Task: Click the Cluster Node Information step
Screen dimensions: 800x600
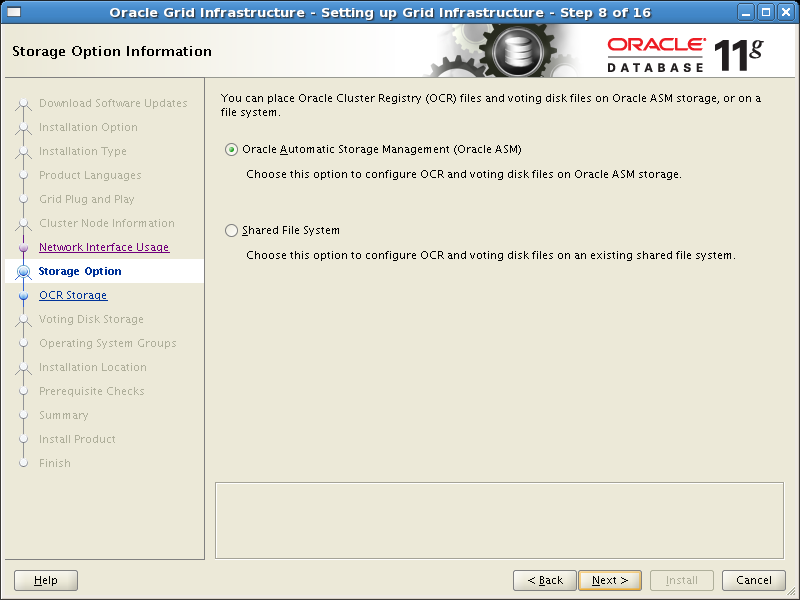Action: click(107, 223)
